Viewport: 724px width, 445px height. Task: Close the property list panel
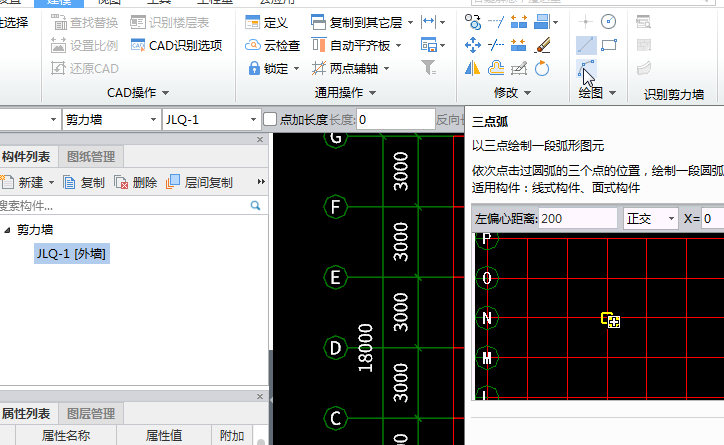[x=260, y=396]
